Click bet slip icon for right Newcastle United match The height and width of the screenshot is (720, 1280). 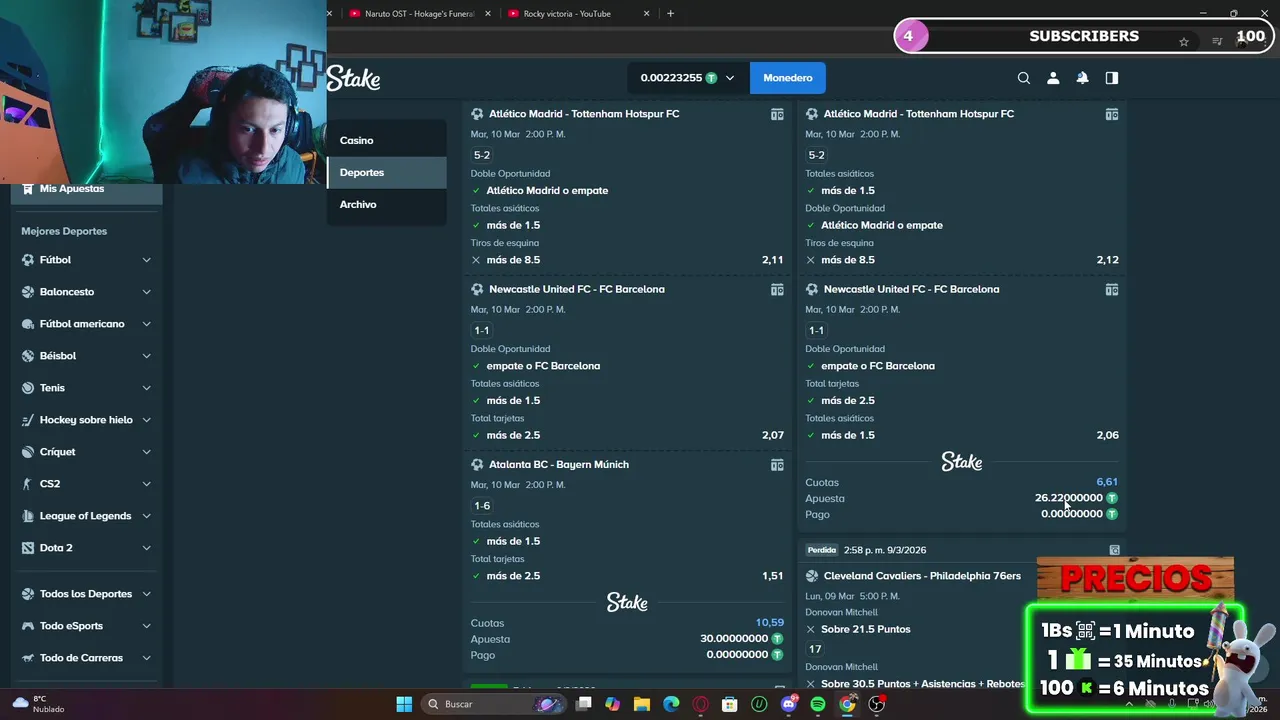coord(1111,290)
